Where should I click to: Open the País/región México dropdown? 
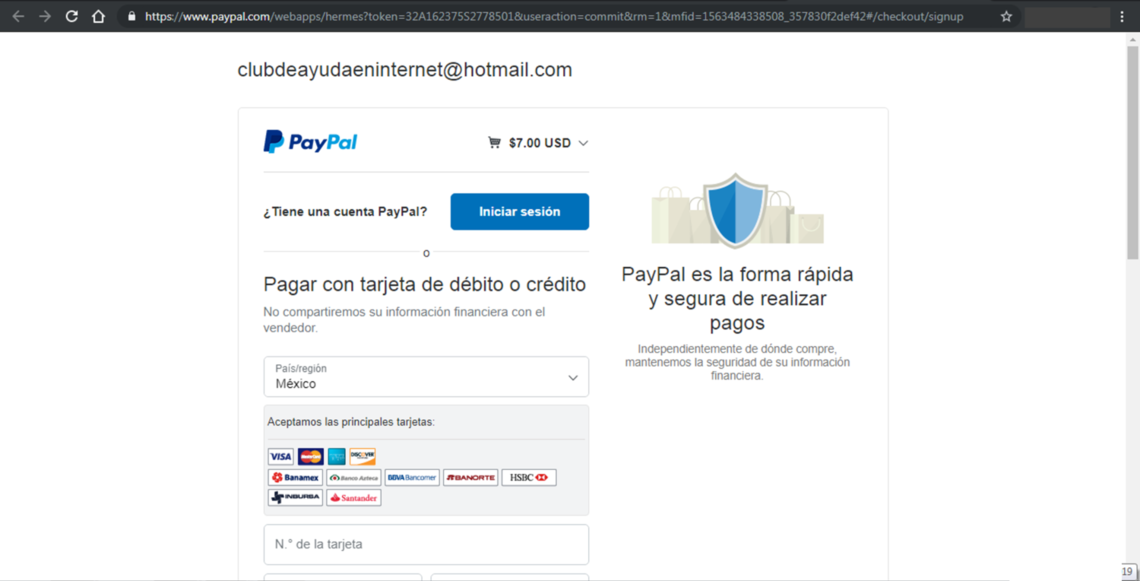426,377
